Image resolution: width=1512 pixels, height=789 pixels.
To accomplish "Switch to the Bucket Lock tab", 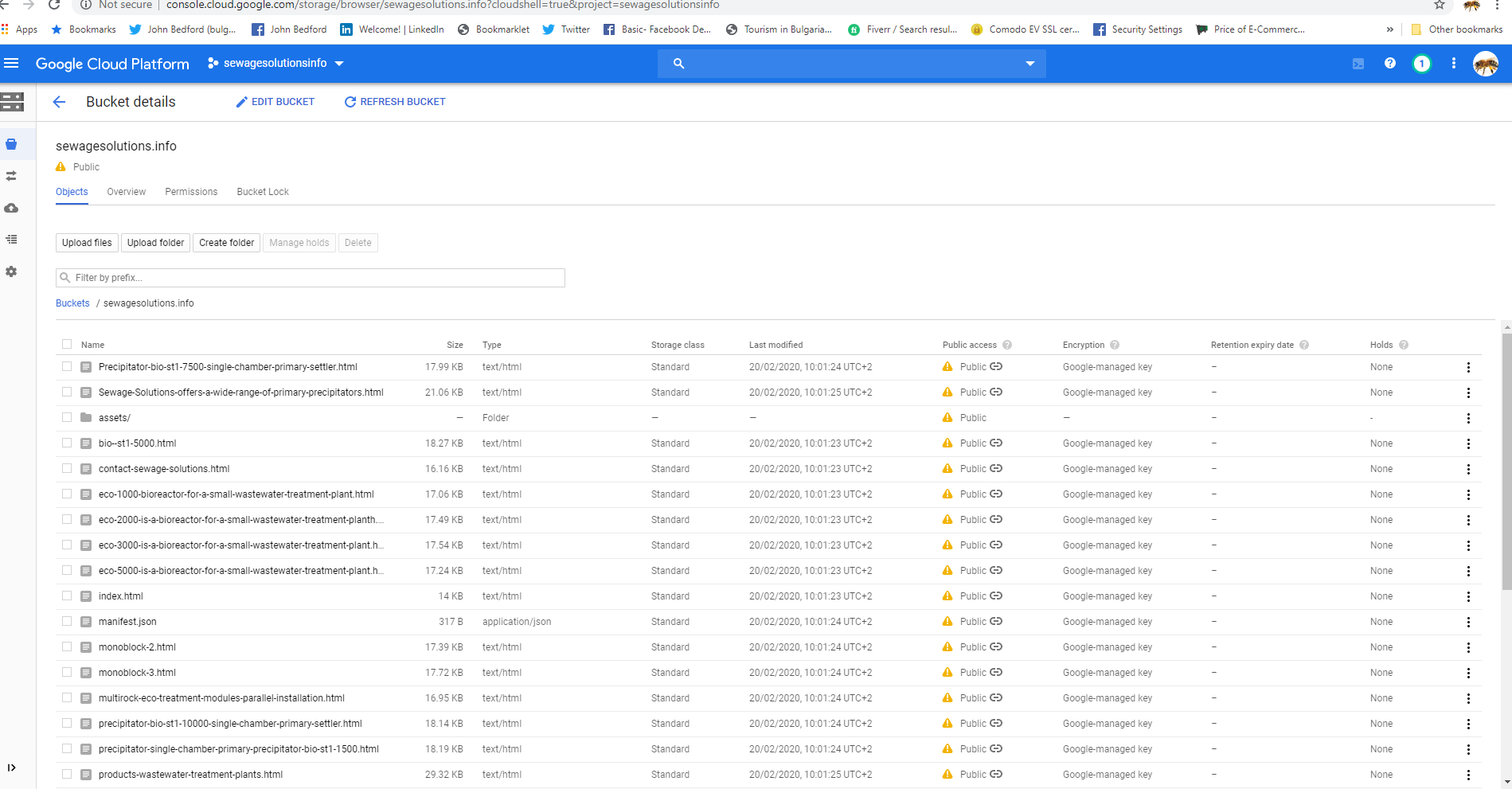I will pyautogui.click(x=263, y=192).
